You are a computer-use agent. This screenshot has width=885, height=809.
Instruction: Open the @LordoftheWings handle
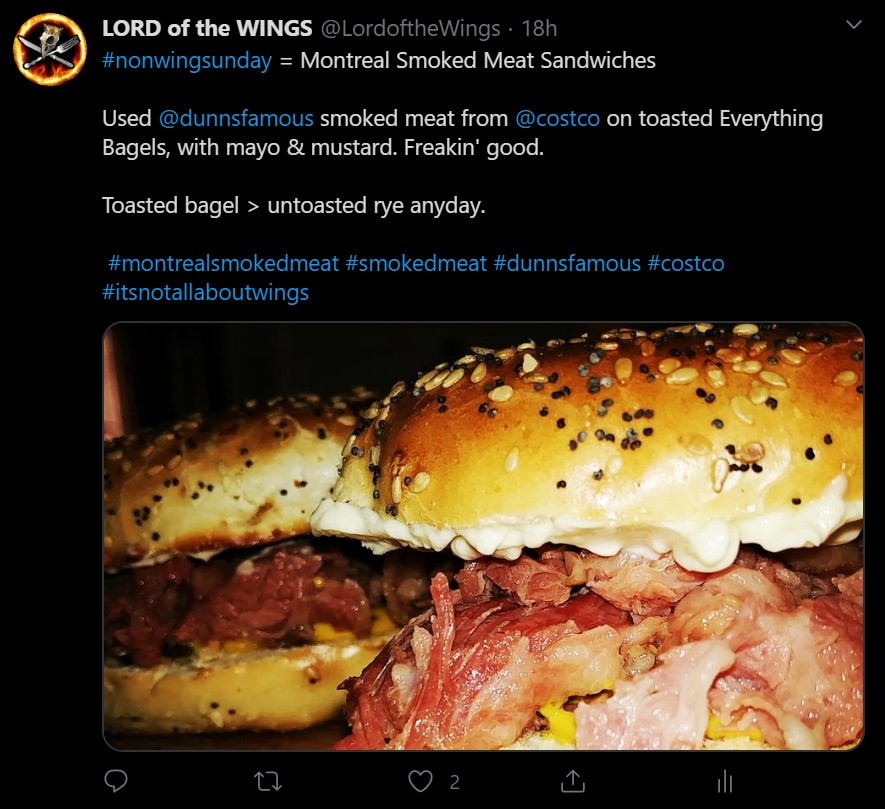pyautogui.click(x=410, y=28)
